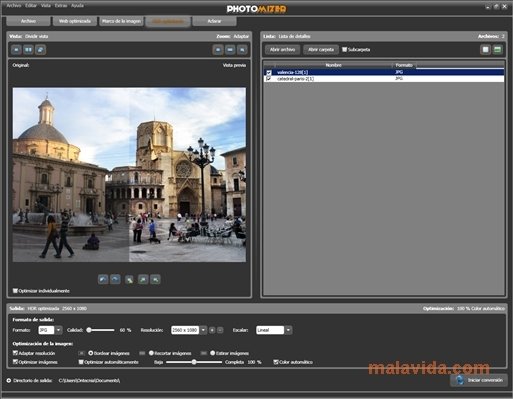
Task: Select Estirar imágenes radio option
Action: pos(213,353)
